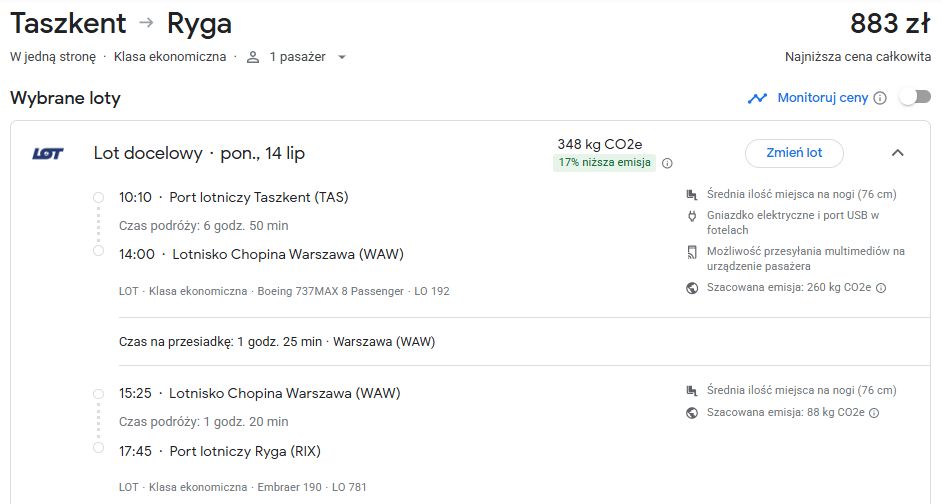Click the passenger person icon
Viewport: 942px width, 504px height.
[253, 57]
